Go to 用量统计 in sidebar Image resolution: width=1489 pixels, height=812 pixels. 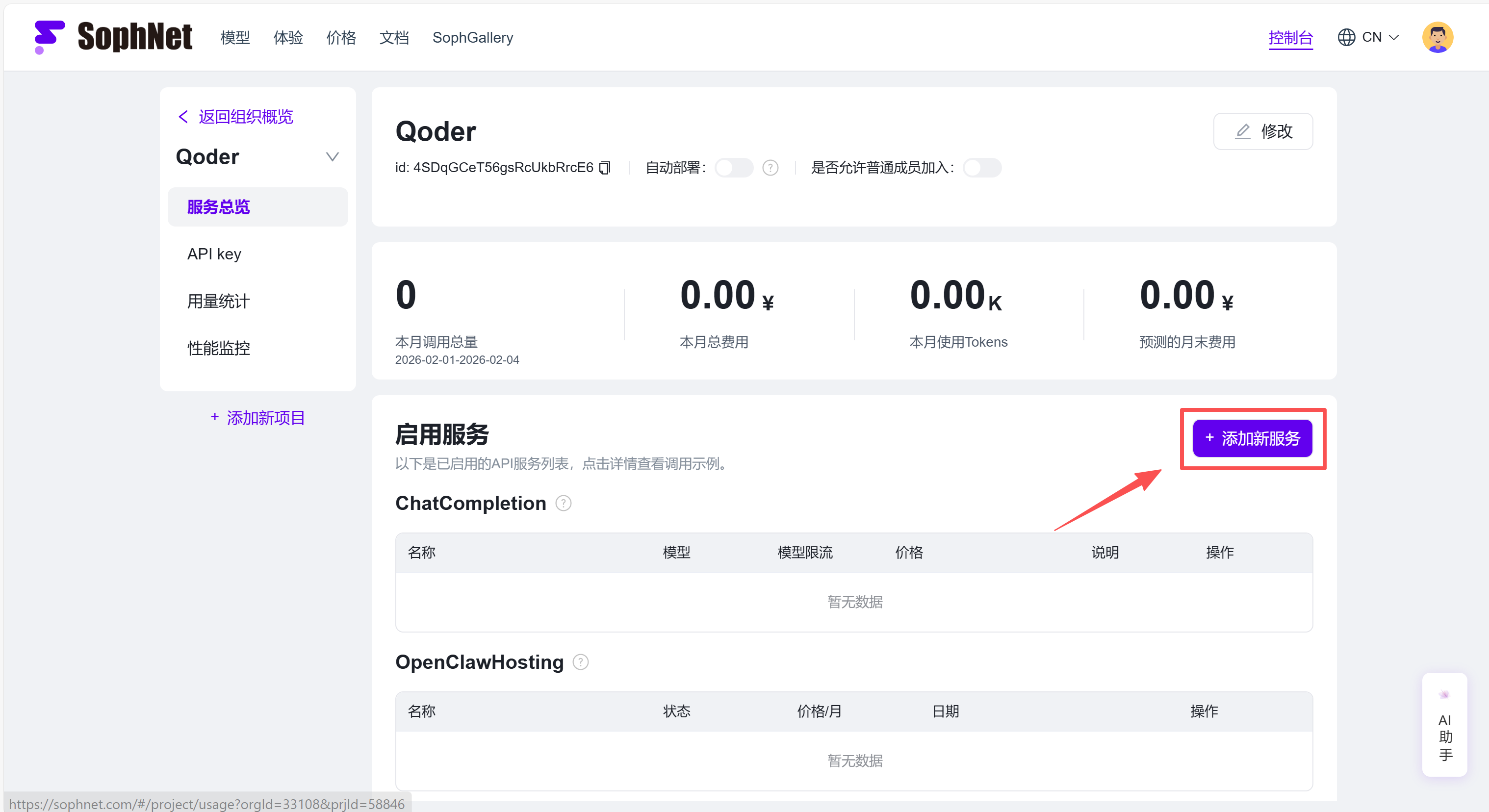pyautogui.click(x=218, y=301)
